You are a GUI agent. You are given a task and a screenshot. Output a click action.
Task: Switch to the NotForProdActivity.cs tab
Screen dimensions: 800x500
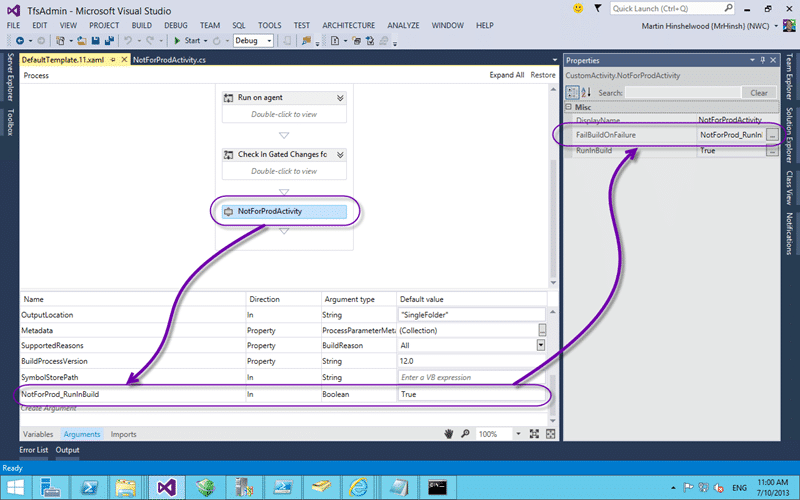tap(169, 60)
